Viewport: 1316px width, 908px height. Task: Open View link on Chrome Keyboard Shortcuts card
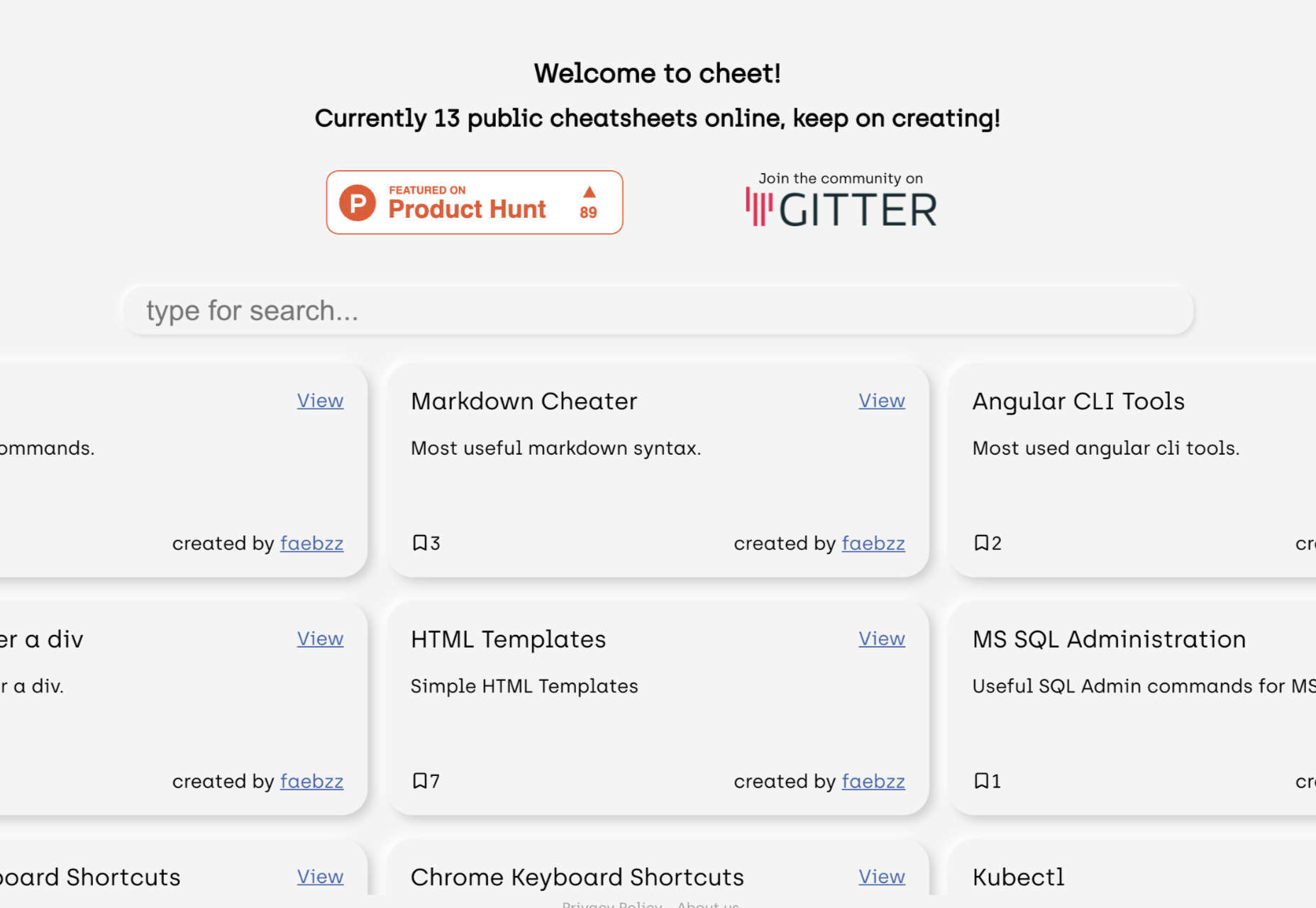click(882, 877)
